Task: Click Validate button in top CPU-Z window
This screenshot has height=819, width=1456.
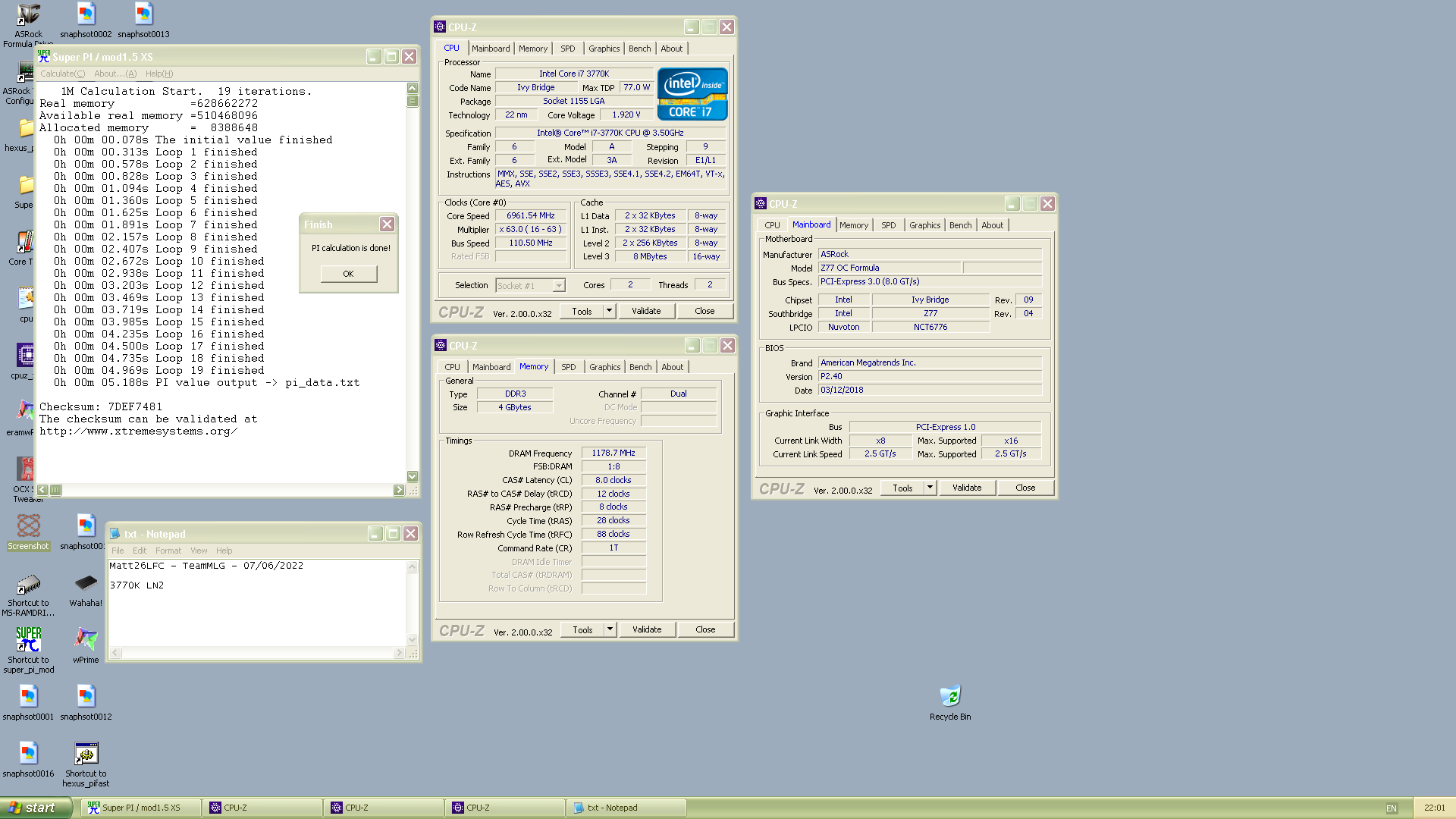Action: pyautogui.click(x=646, y=311)
